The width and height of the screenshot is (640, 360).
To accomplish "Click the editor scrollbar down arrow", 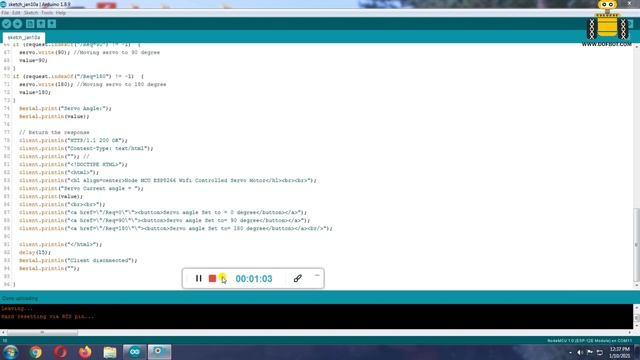I will point(636,285).
